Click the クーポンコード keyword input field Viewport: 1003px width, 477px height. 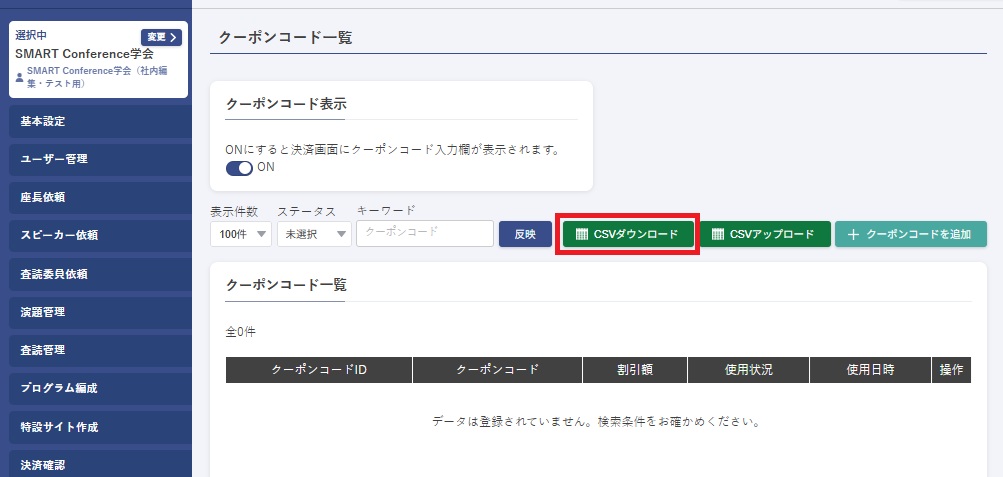(424, 234)
